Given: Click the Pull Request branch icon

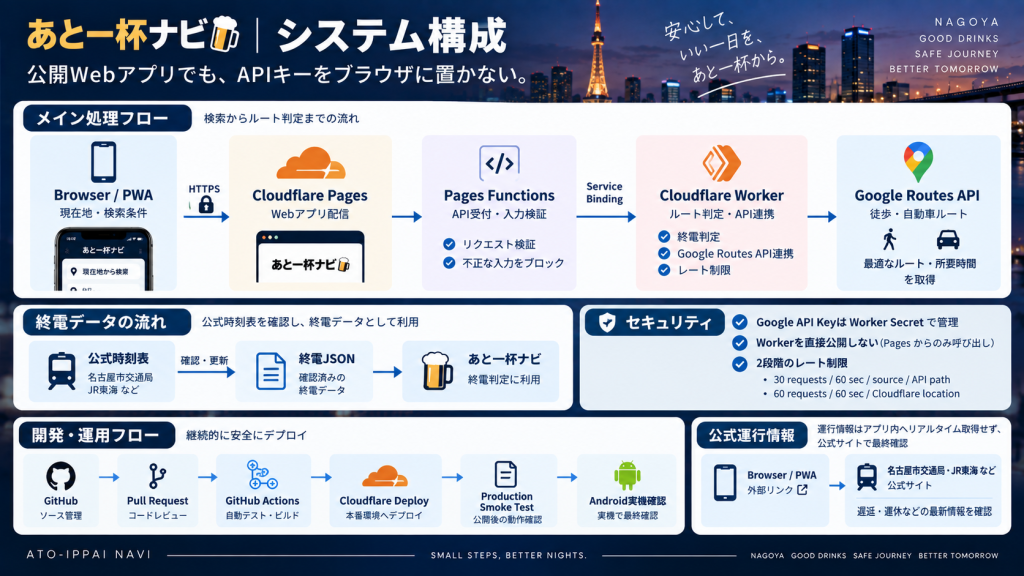Looking at the screenshot, I should tap(157, 476).
